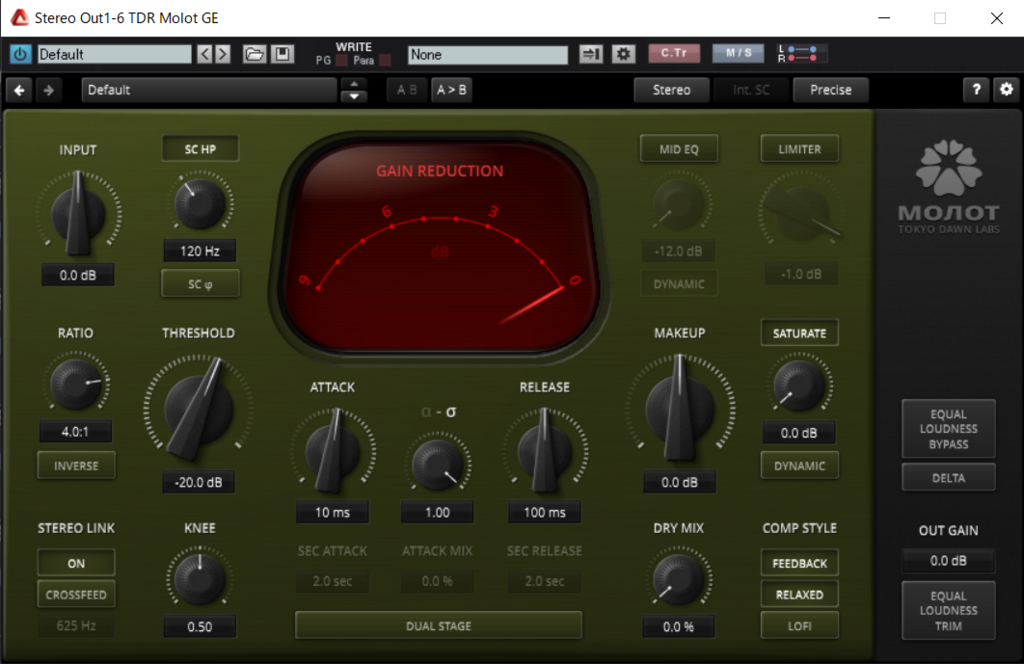Click the OUT GAIN value field
Image resolution: width=1024 pixels, height=664 pixels.
pos(948,561)
